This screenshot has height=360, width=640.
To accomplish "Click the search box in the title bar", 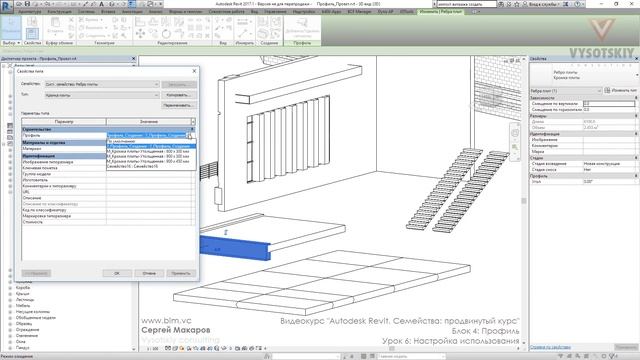I will (x=467, y=4).
